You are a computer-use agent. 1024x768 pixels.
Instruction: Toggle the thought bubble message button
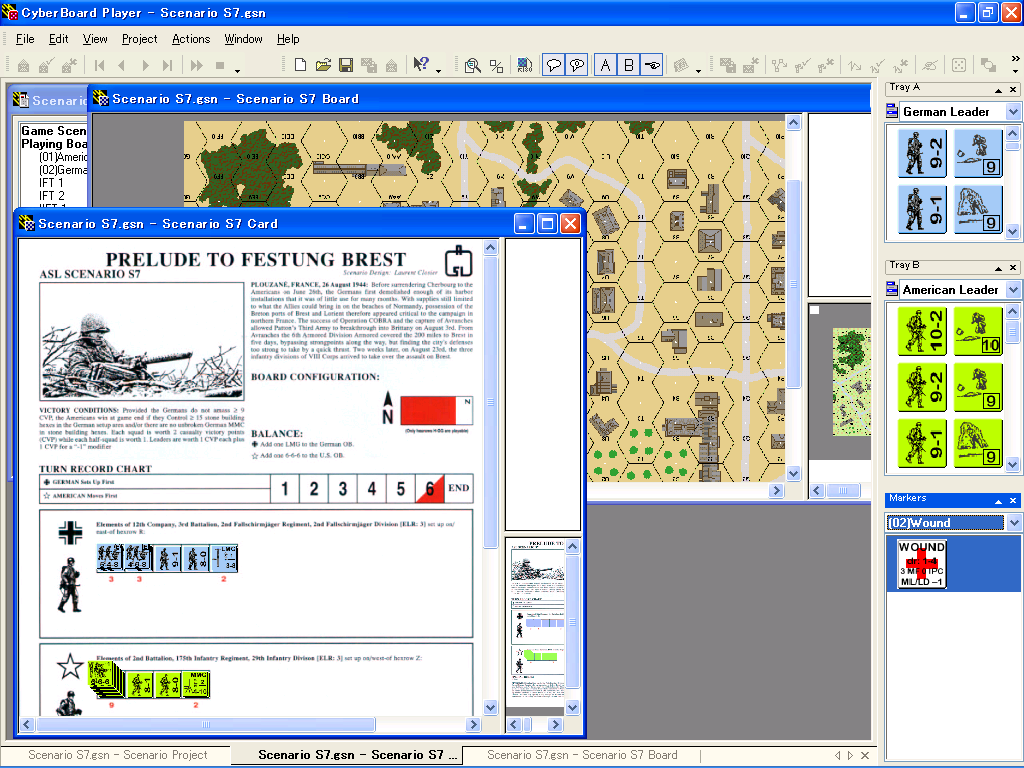pyautogui.click(x=577, y=65)
